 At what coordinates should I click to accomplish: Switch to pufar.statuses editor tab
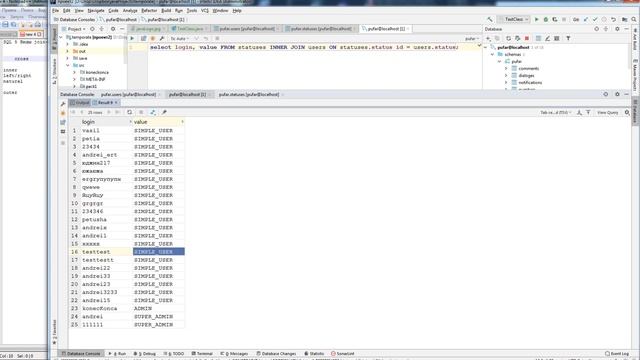pos(320,29)
